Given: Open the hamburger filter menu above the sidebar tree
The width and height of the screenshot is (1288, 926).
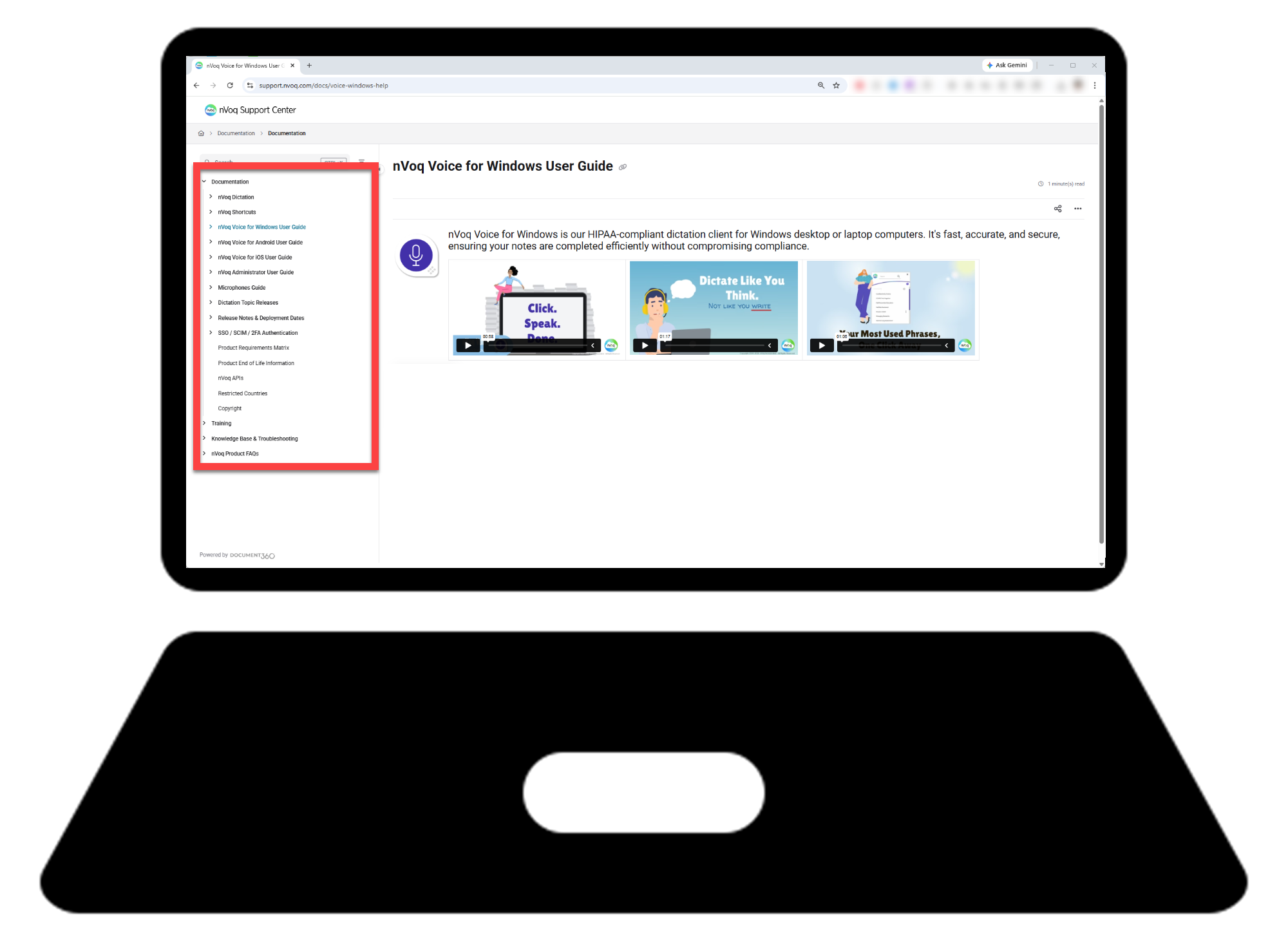Looking at the screenshot, I should pos(362,162).
